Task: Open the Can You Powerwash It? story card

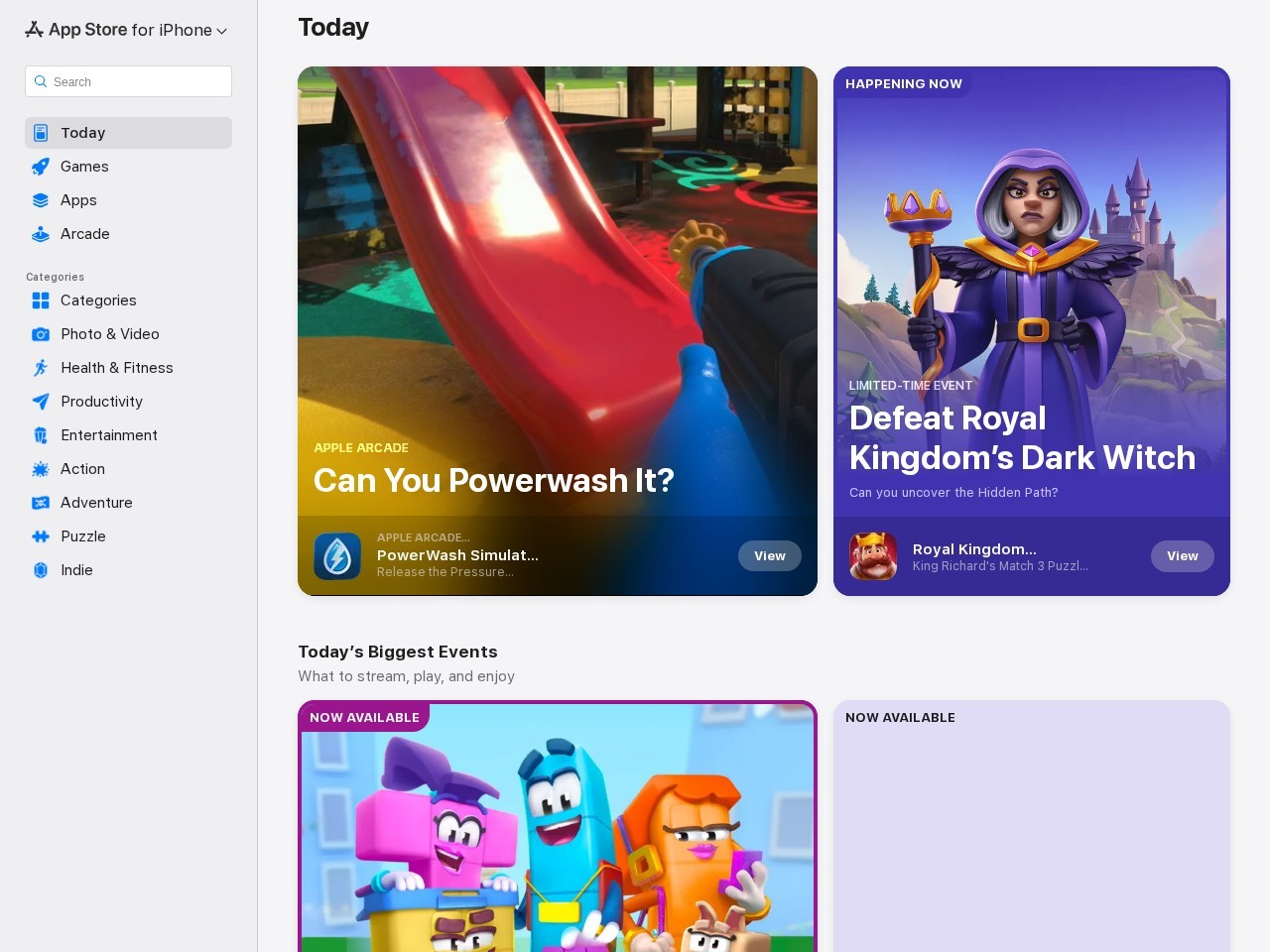Action: point(557,297)
